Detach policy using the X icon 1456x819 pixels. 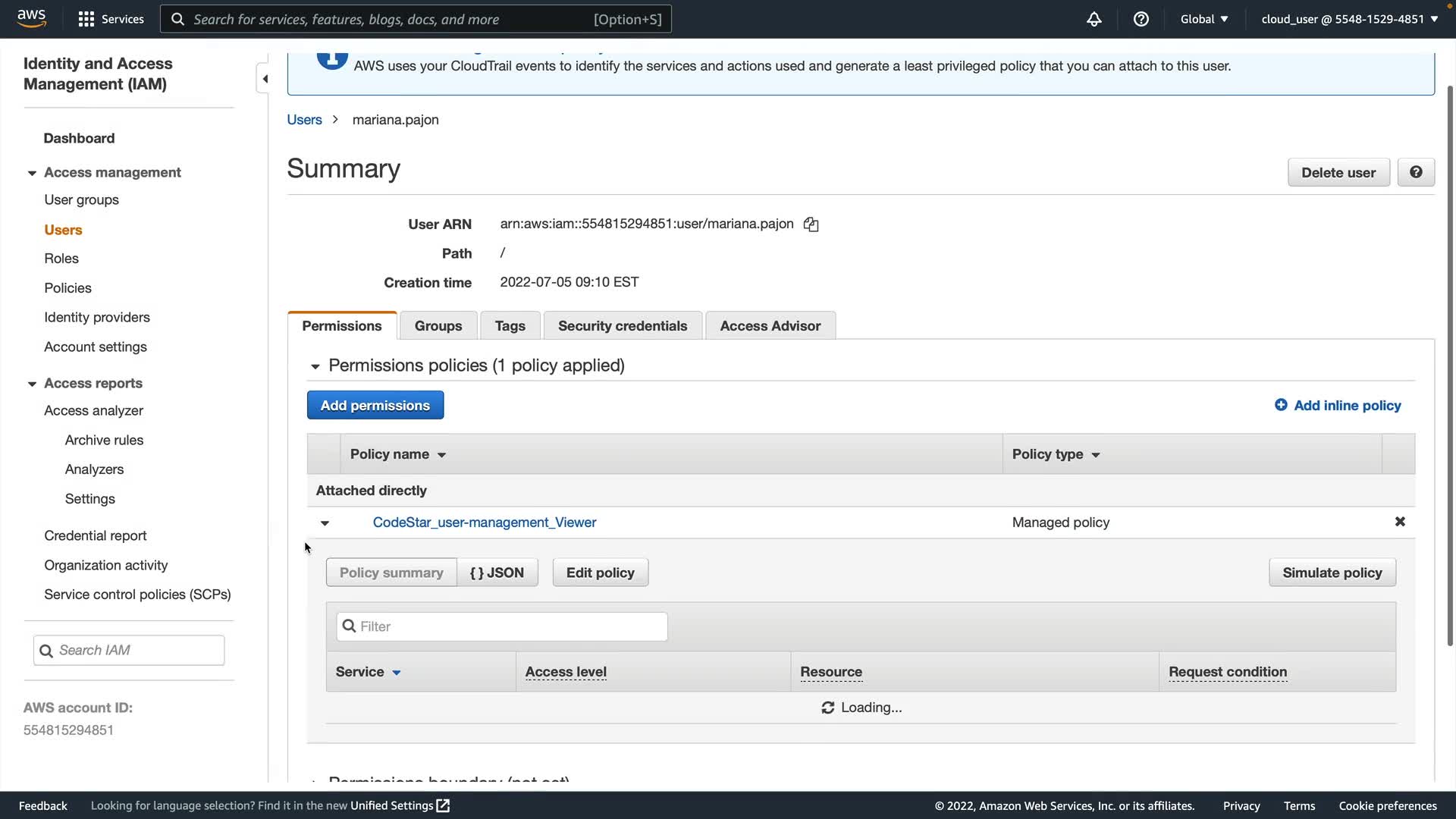point(1400,522)
